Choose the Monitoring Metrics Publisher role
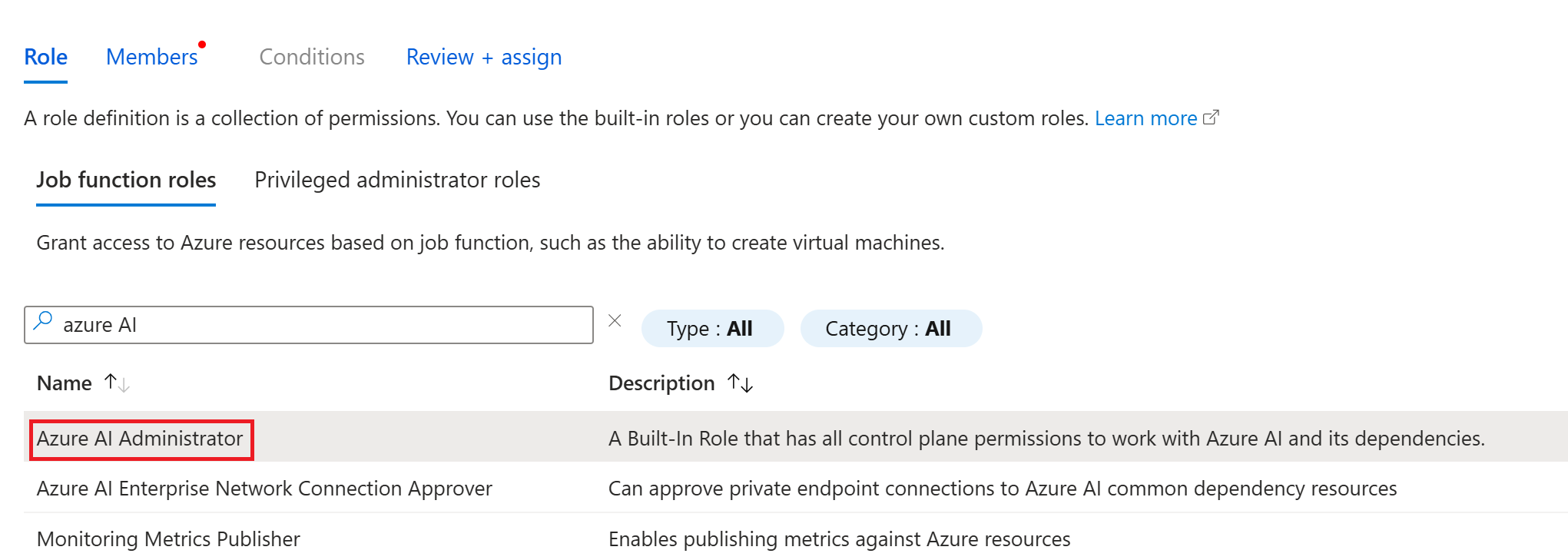This screenshot has width=1568, height=560. click(x=168, y=539)
